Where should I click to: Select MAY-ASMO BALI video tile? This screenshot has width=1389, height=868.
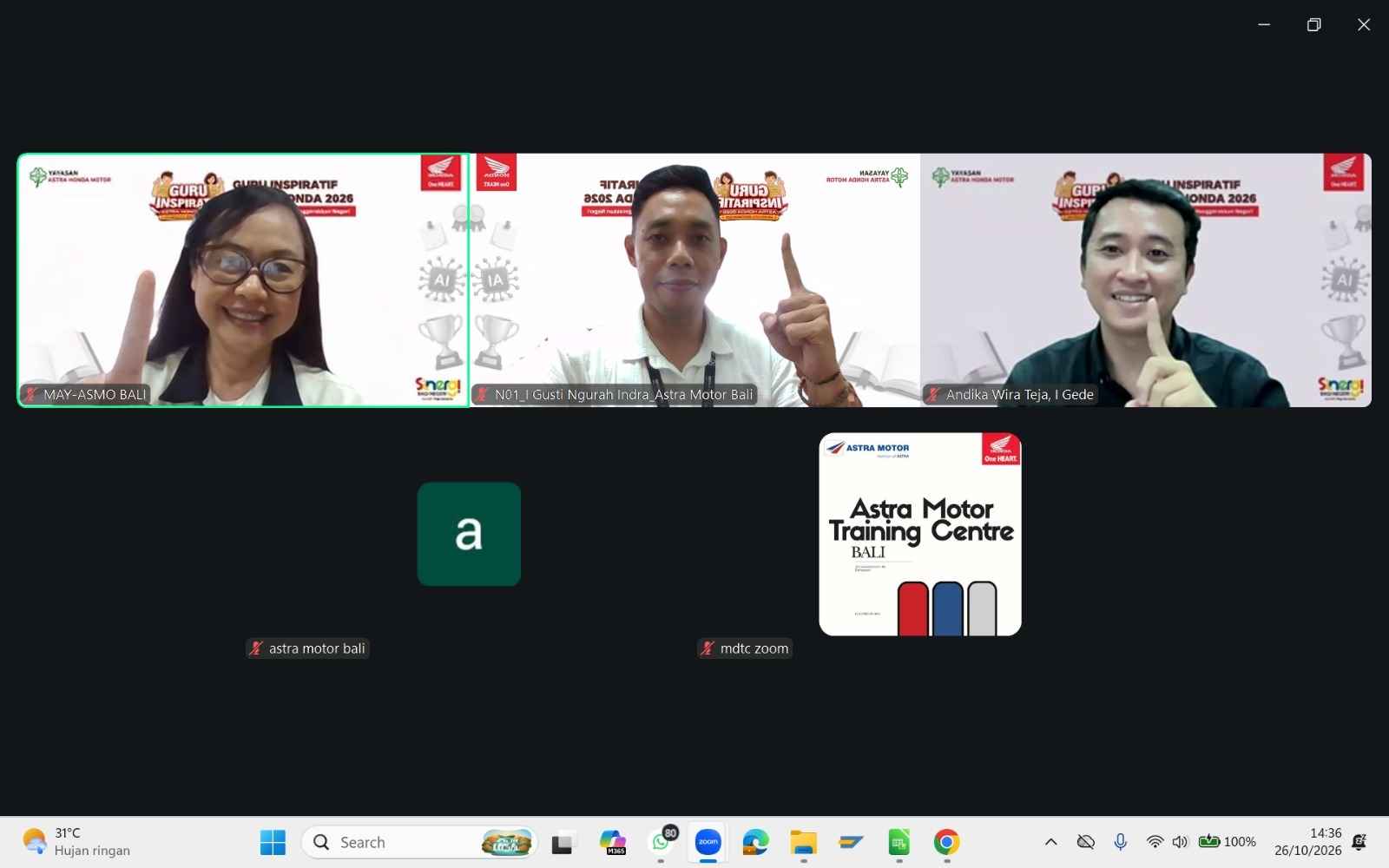[243, 279]
